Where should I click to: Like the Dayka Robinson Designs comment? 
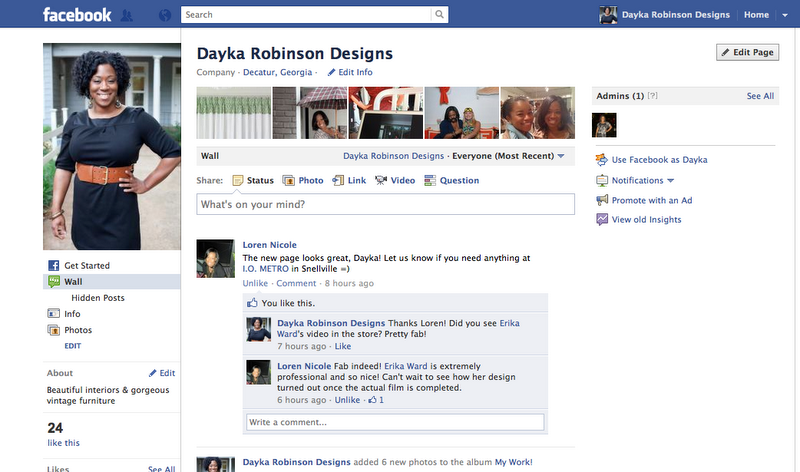click(343, 346)
